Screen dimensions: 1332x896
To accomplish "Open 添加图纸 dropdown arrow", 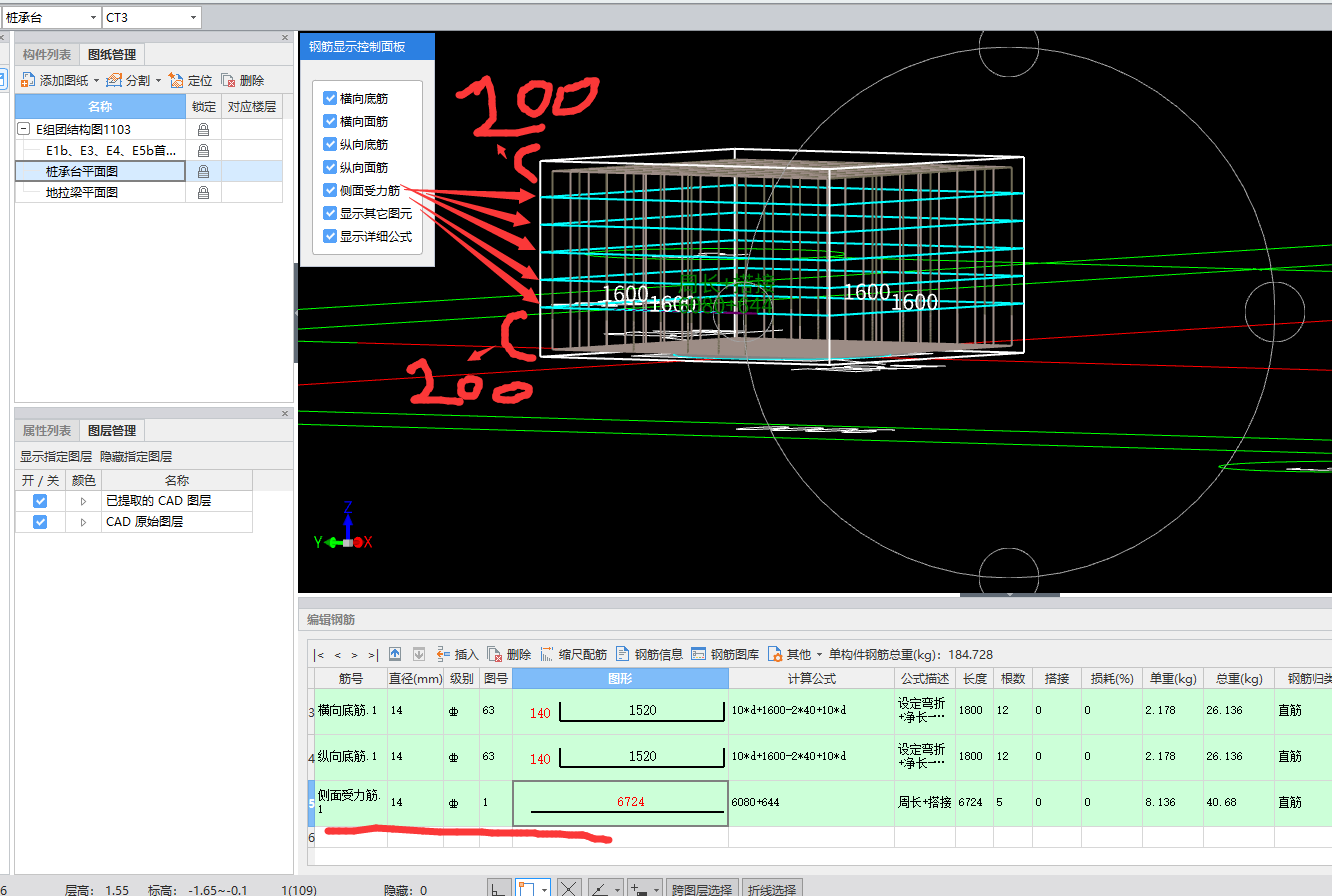I will pos(96,80).
